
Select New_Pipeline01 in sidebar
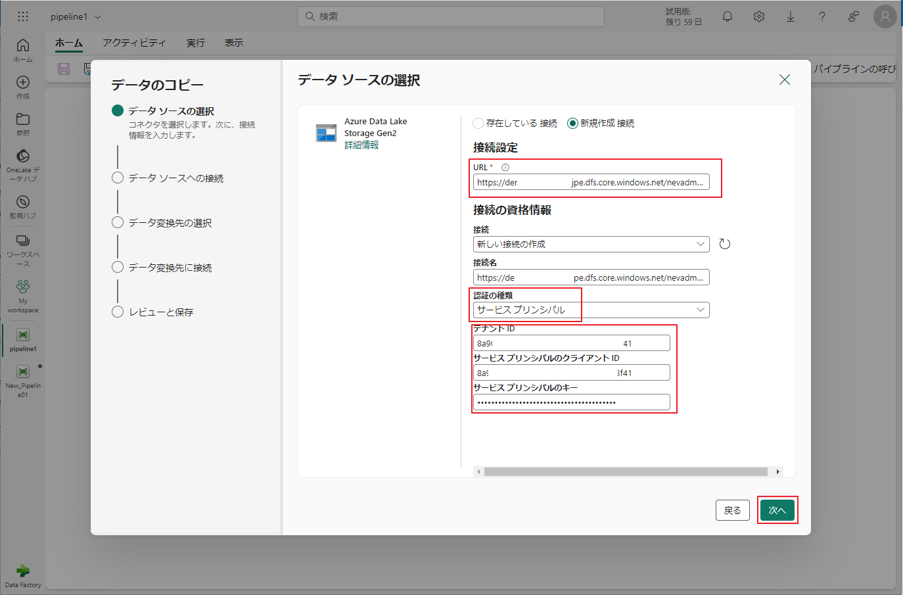[x=23, y=381]
